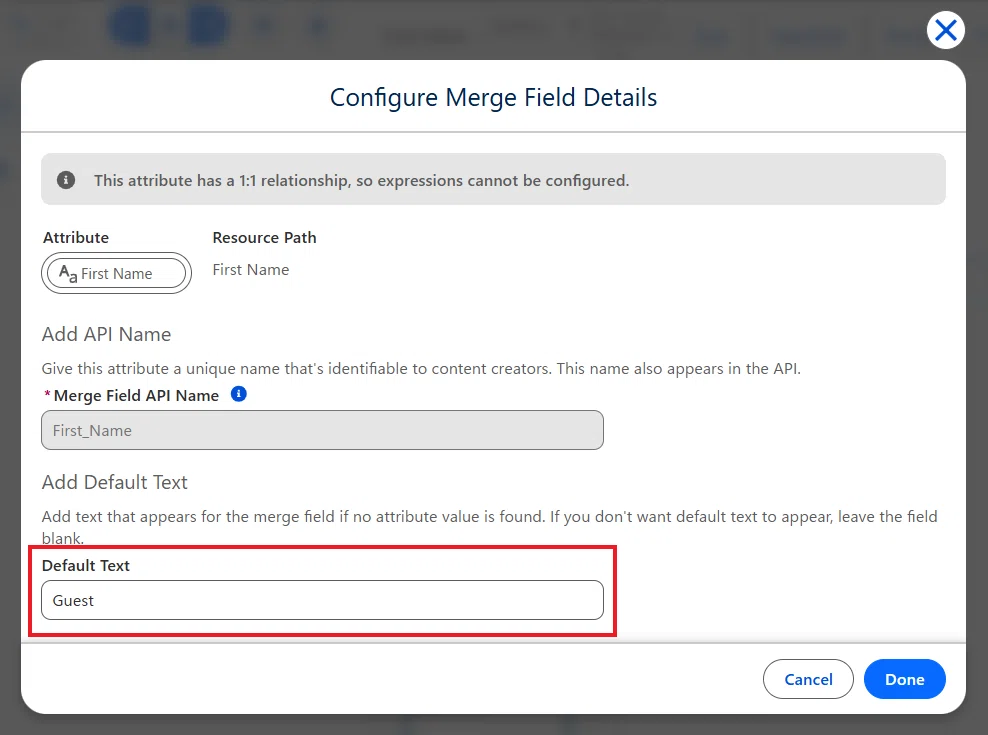988x735 pixels.
Task: Click the First Name resource path value
Action: click(251, 270)
